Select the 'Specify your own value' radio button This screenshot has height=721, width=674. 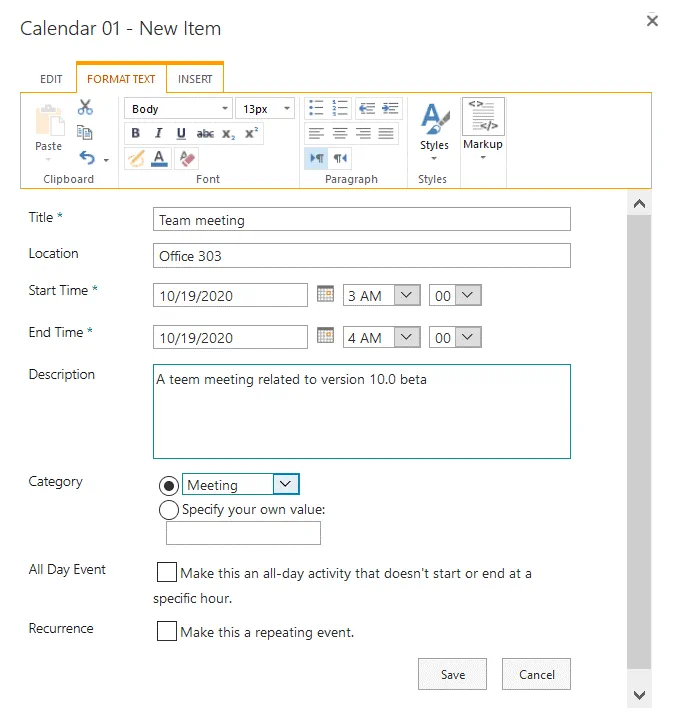click(169, 510)
